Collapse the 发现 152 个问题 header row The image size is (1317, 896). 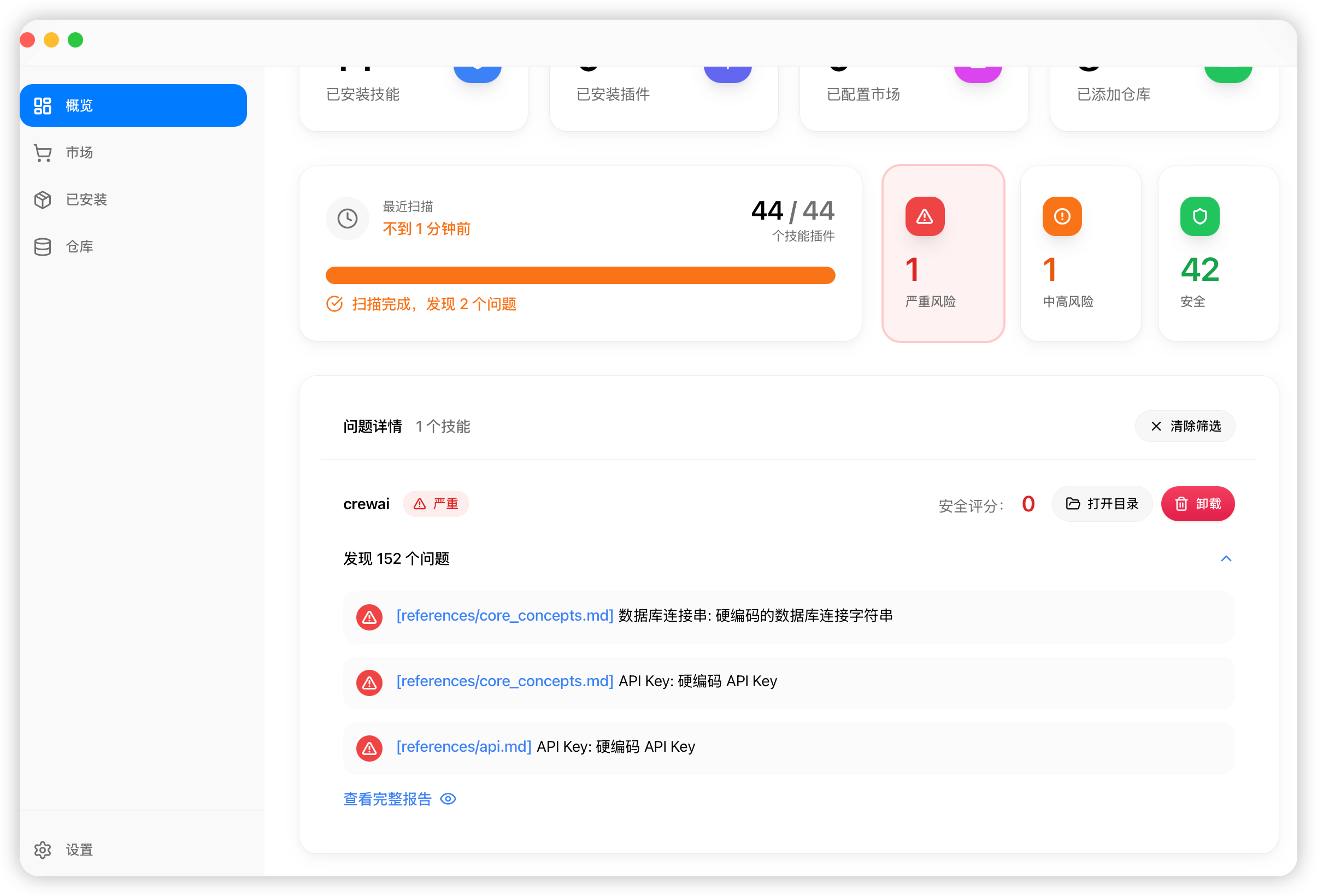point(397,559)
